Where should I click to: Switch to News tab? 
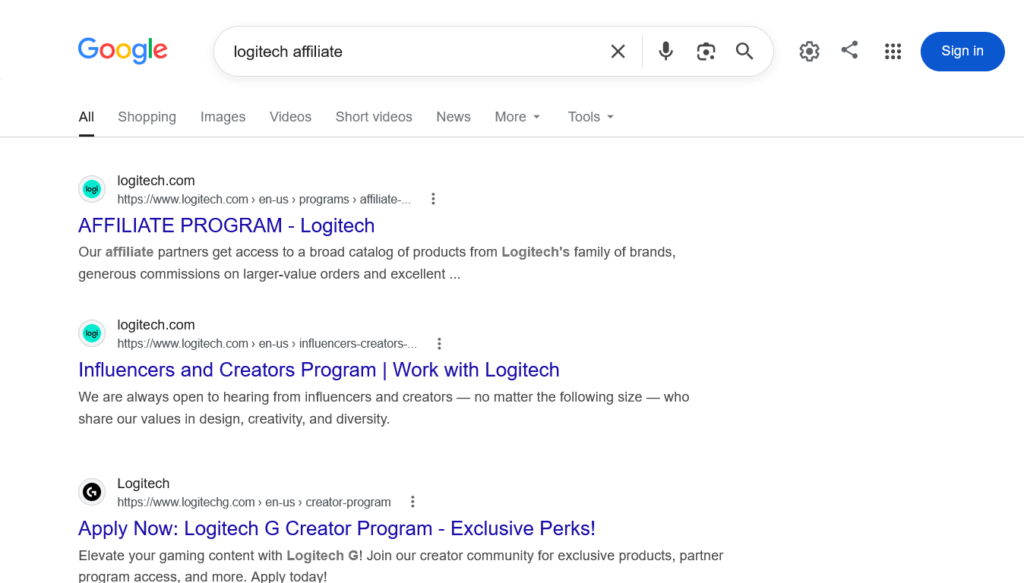click(x=453, y=117)
